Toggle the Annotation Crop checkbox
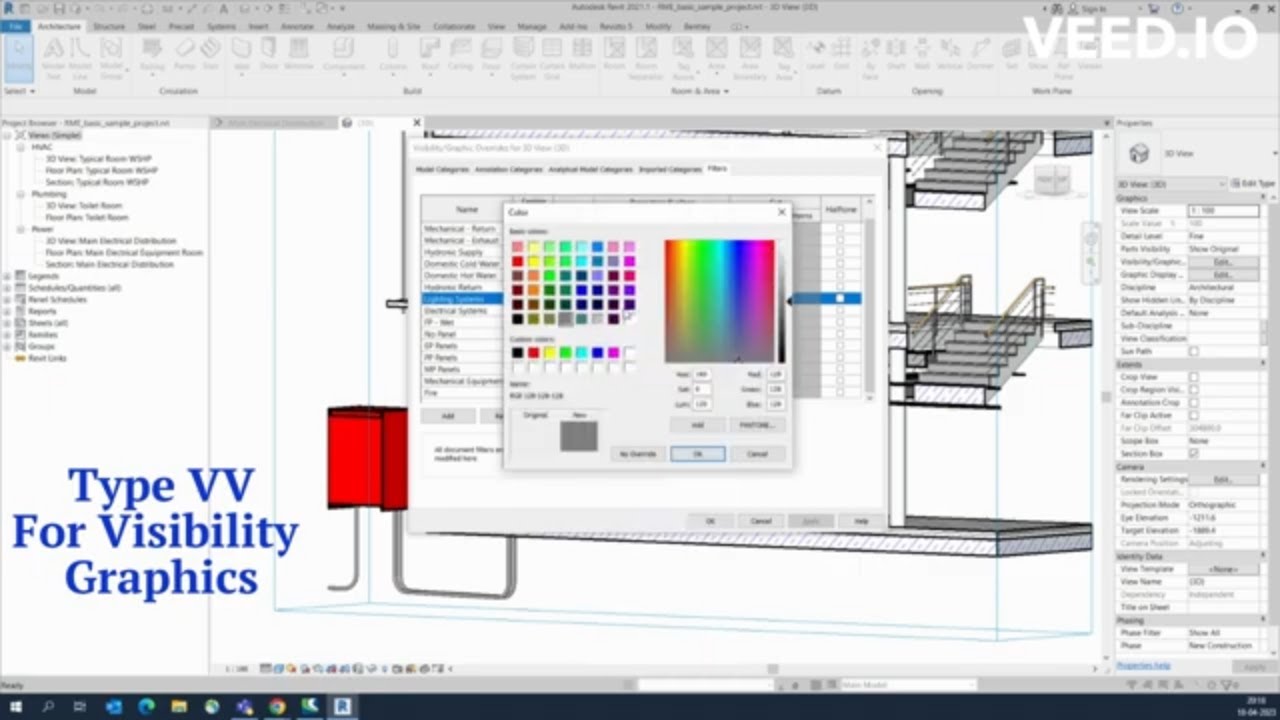The image size is (1280, 720). (1193, 402)
